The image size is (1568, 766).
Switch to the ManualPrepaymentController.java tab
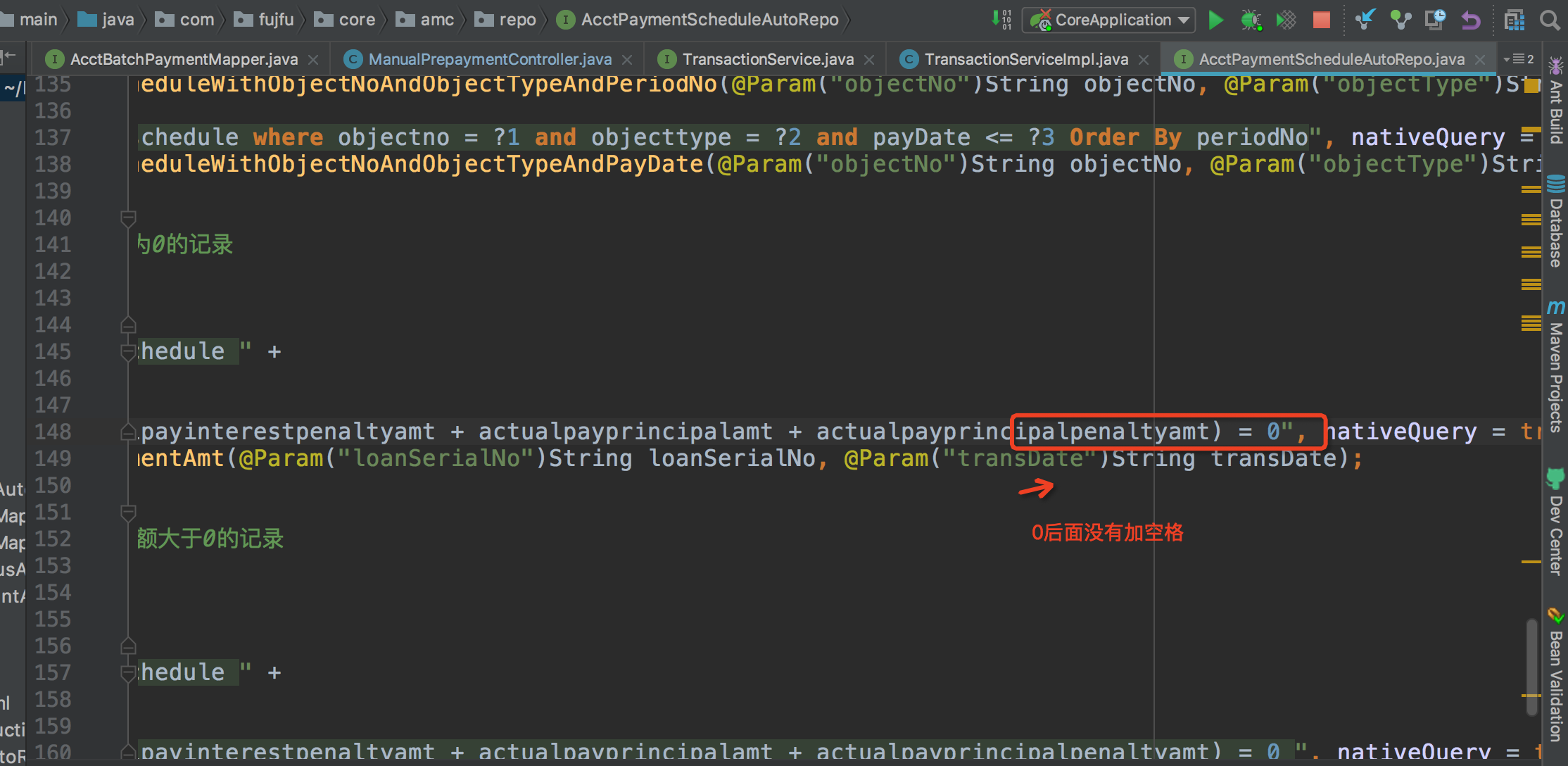pos(490,59)
